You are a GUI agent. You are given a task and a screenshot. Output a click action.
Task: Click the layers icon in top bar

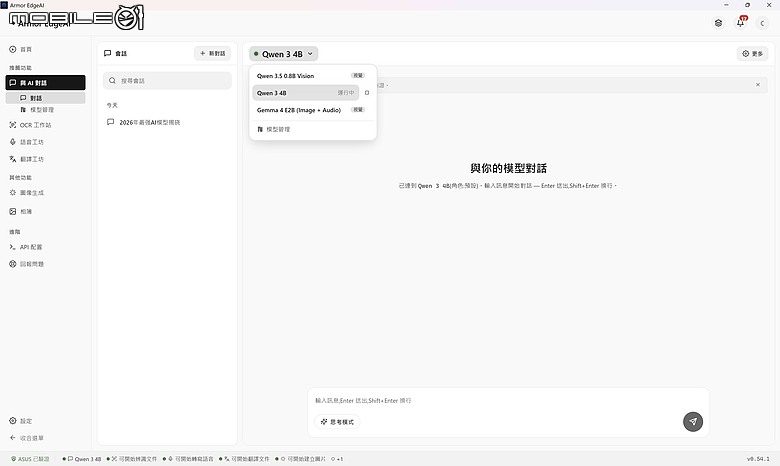[x=718, y=23]
